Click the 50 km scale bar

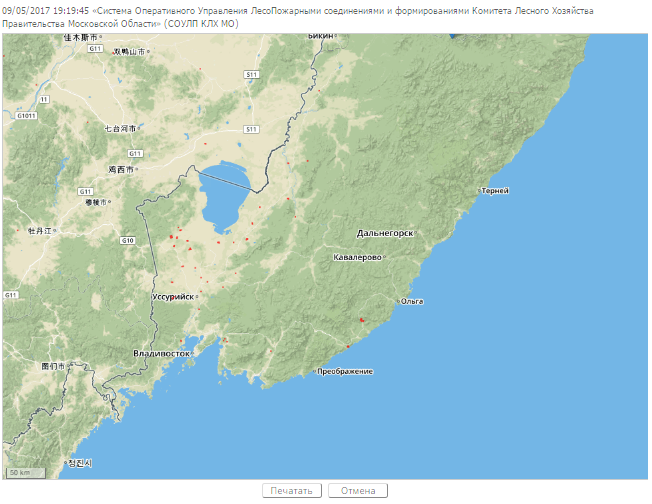pyautogui.click(x=21, y=472)
